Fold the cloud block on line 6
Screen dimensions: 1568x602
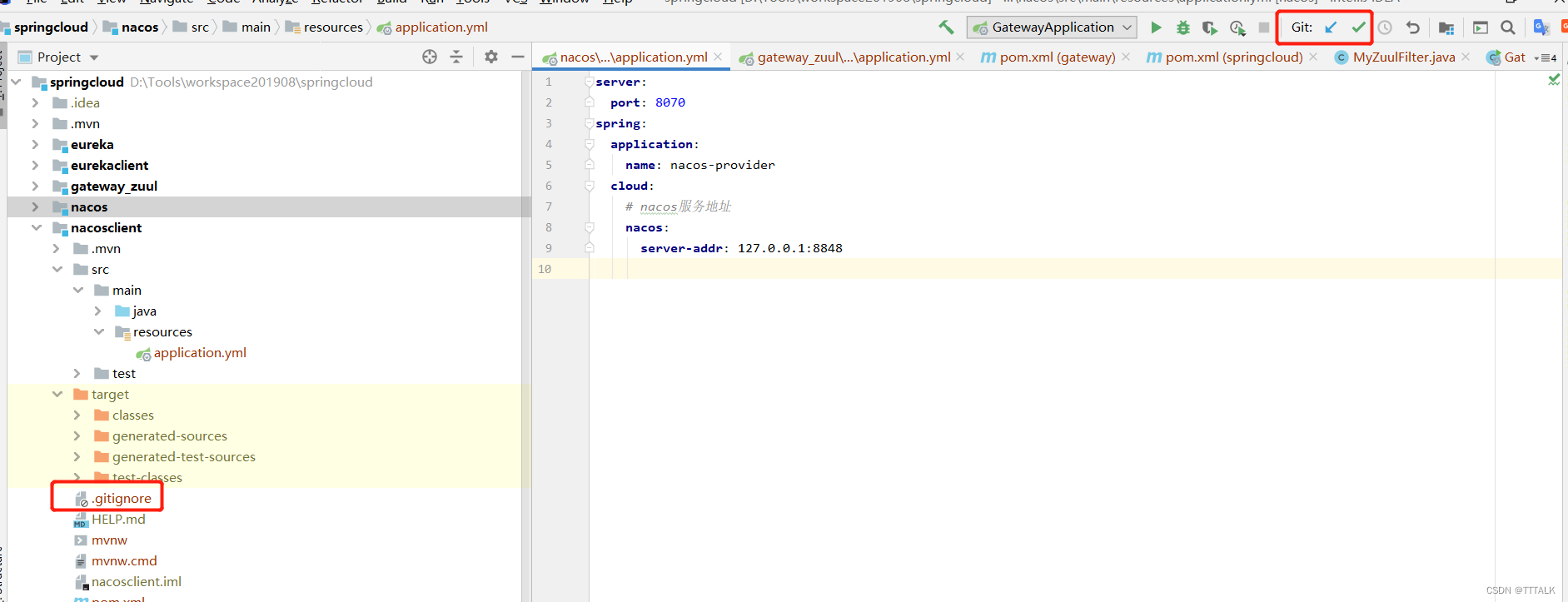click(x=589, y=186)
